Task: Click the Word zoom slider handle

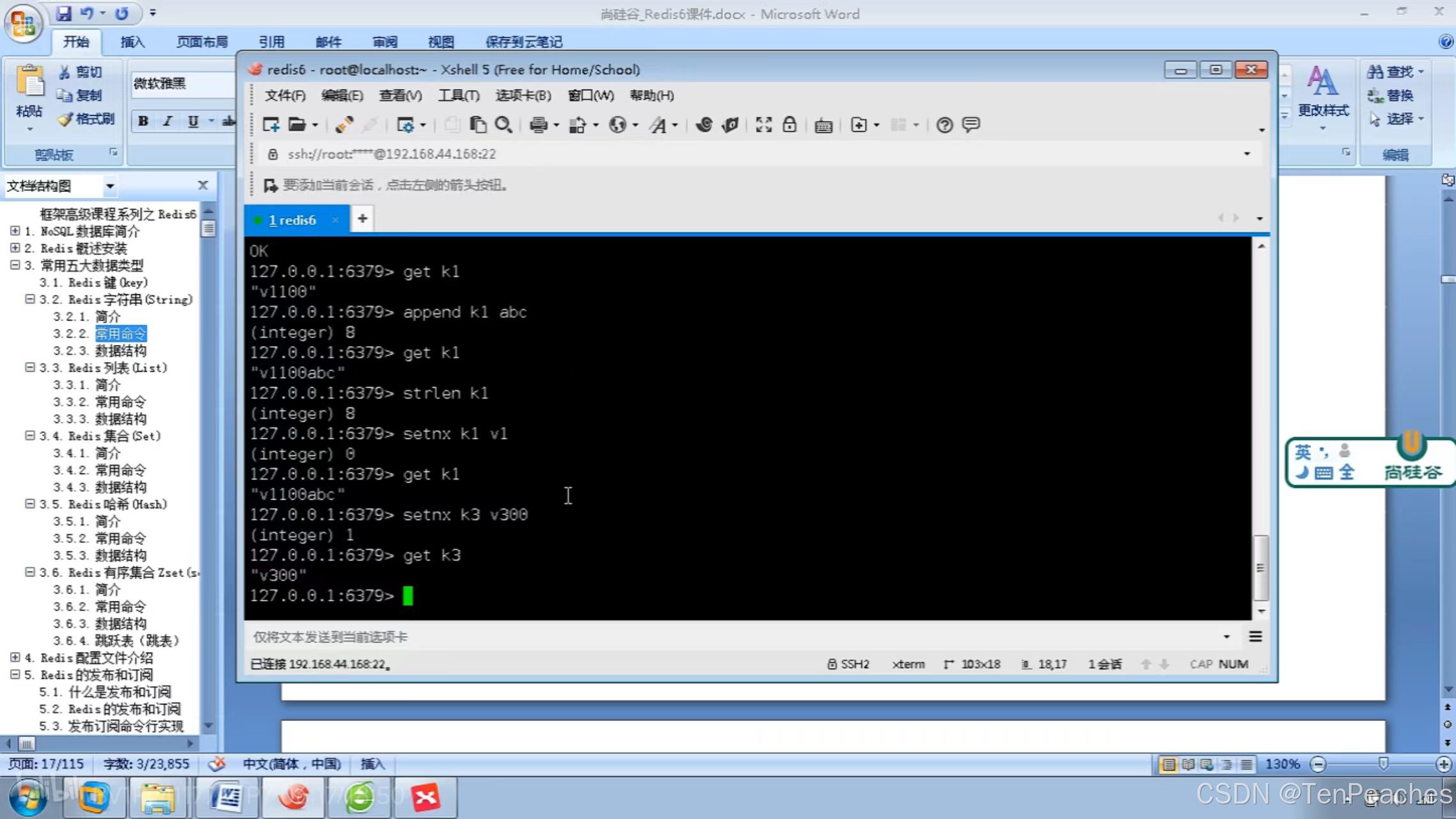Action: click(x=1383, y=763)
